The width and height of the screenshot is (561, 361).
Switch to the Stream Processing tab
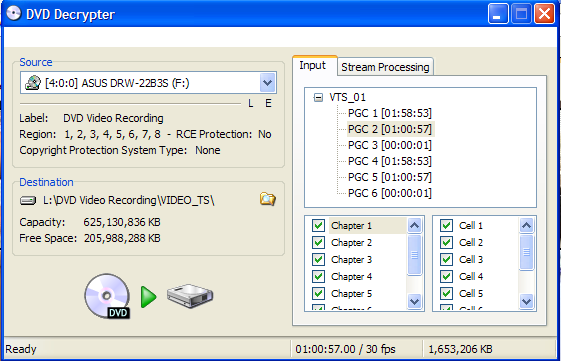point(385,67)
